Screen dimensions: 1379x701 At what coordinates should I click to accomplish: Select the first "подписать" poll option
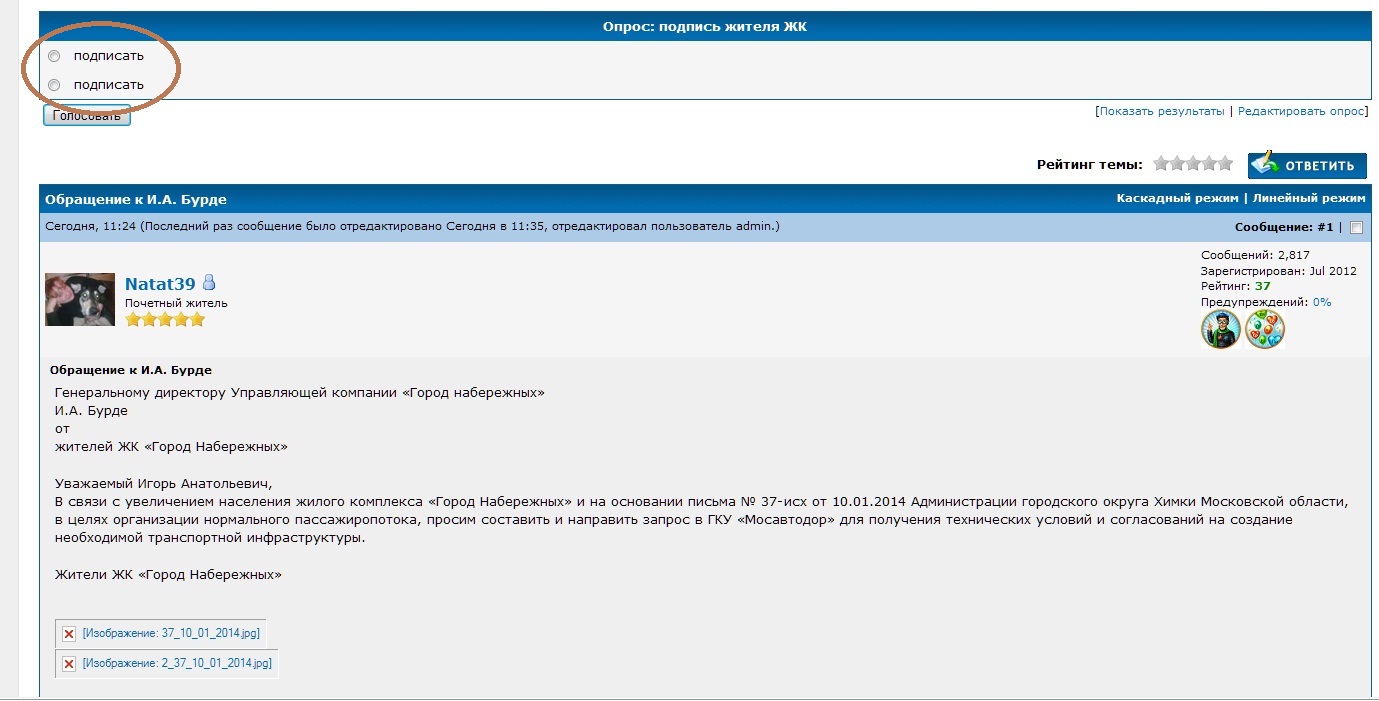pos(54,56)
